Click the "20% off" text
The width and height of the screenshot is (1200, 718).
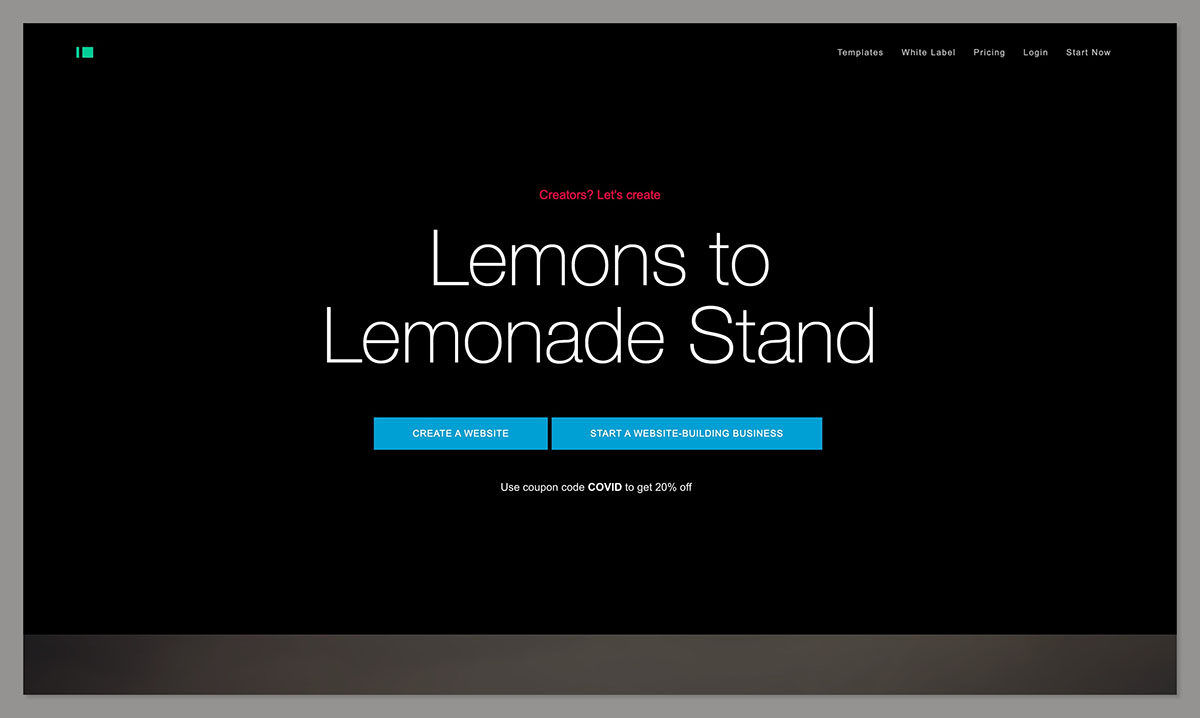[x=673, y=488]
